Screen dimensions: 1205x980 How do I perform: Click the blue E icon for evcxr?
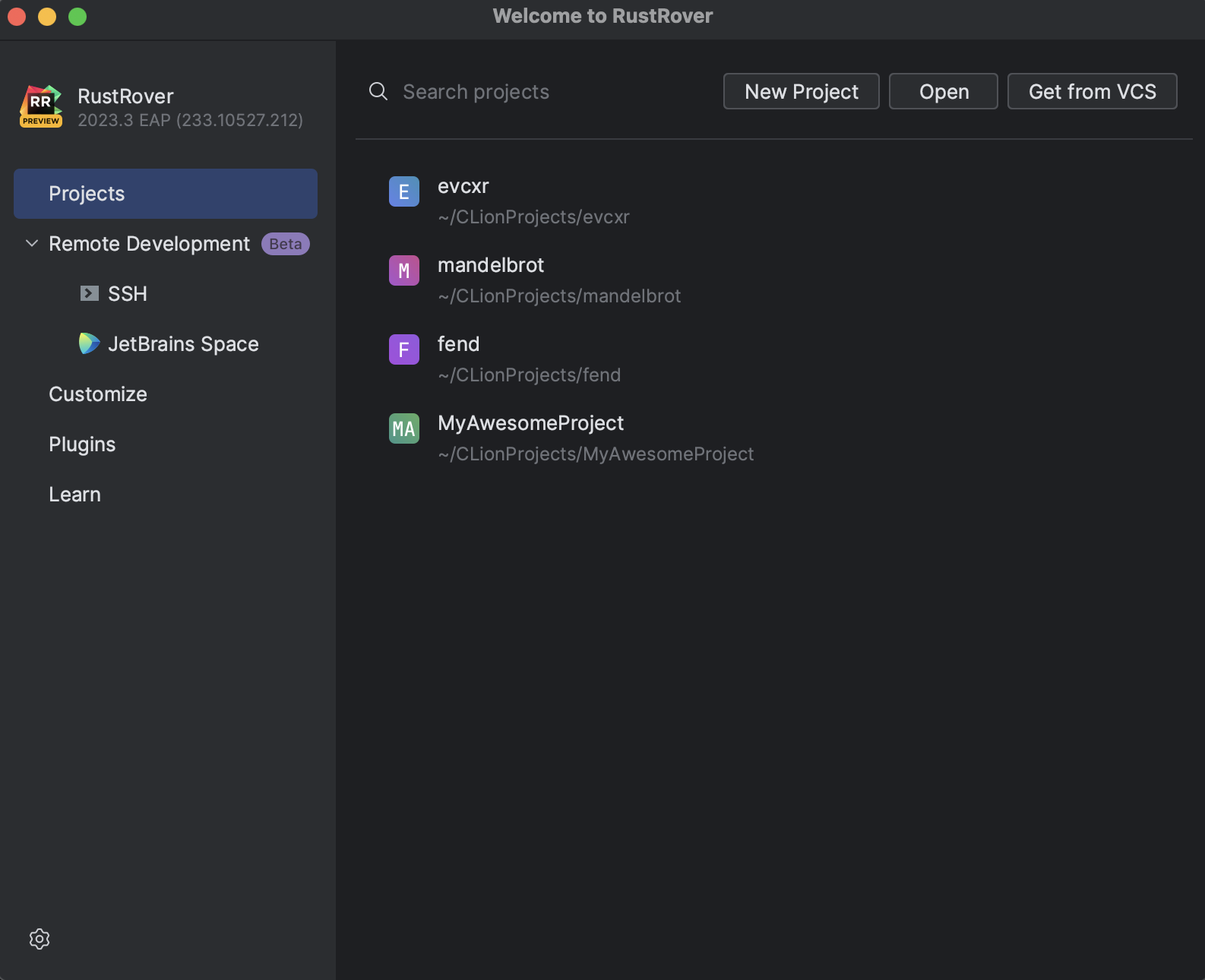(x=404, y=192)
